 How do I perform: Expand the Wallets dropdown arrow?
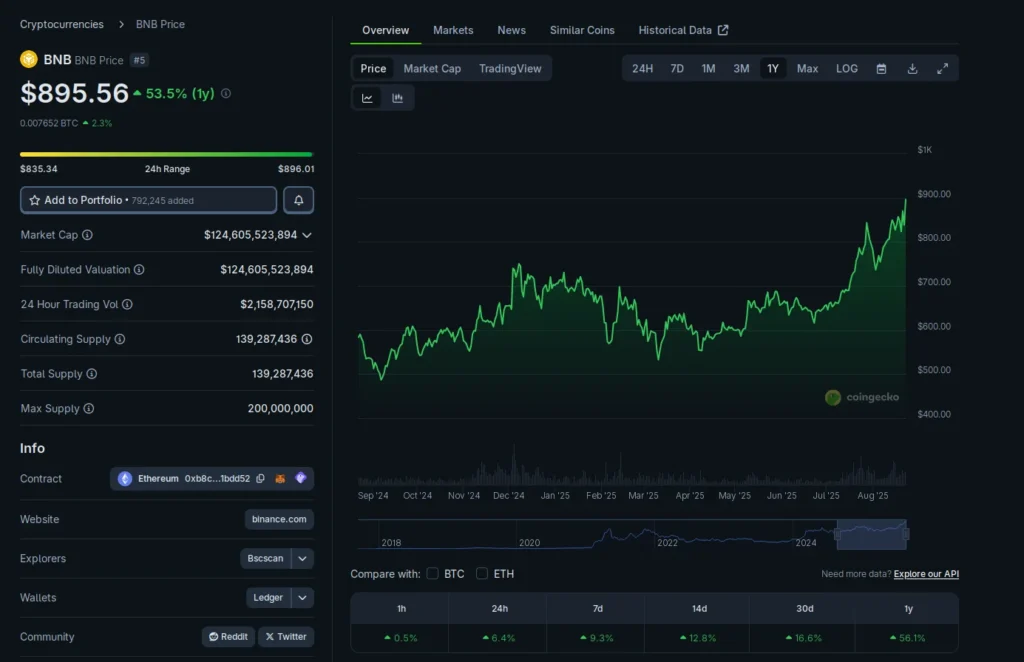302,597
